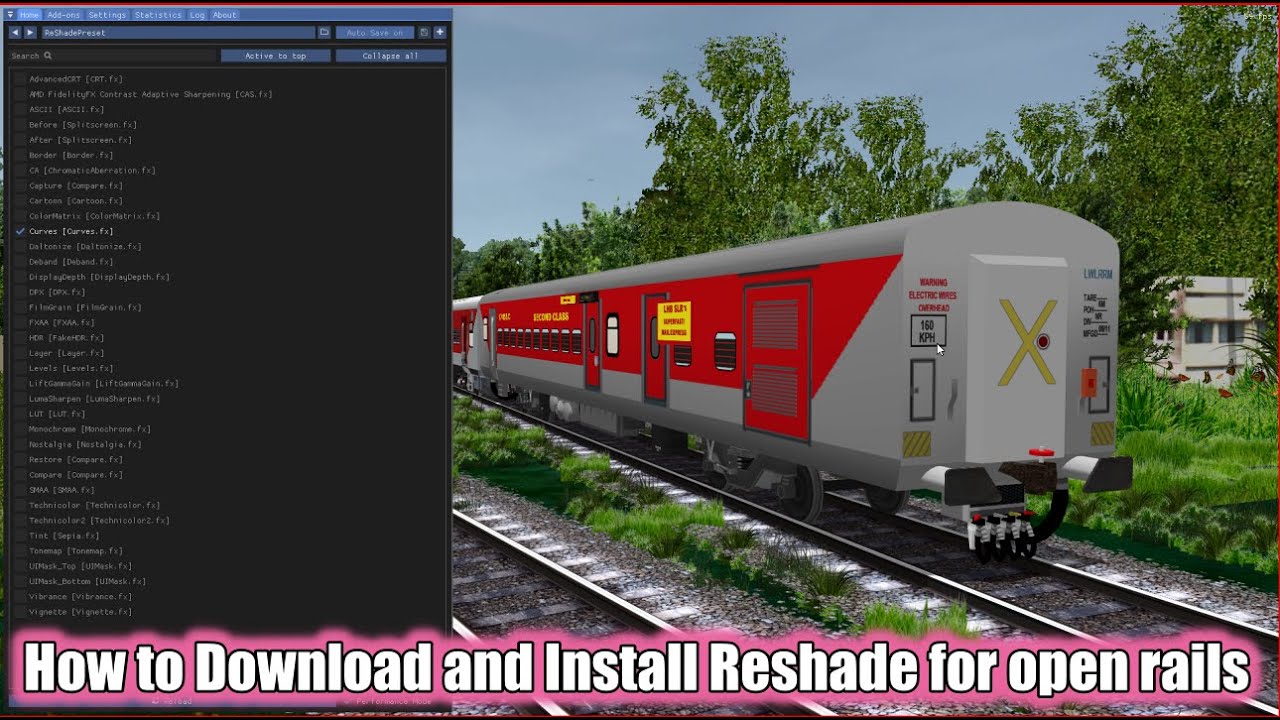Click the save preset disk icon

coord(424,32)
